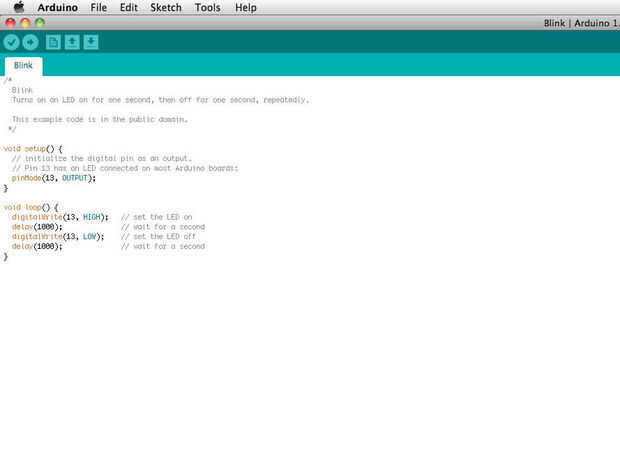
Task: Open the Arduino application menu
Action: pyautogui.click(x=58, y=8)
